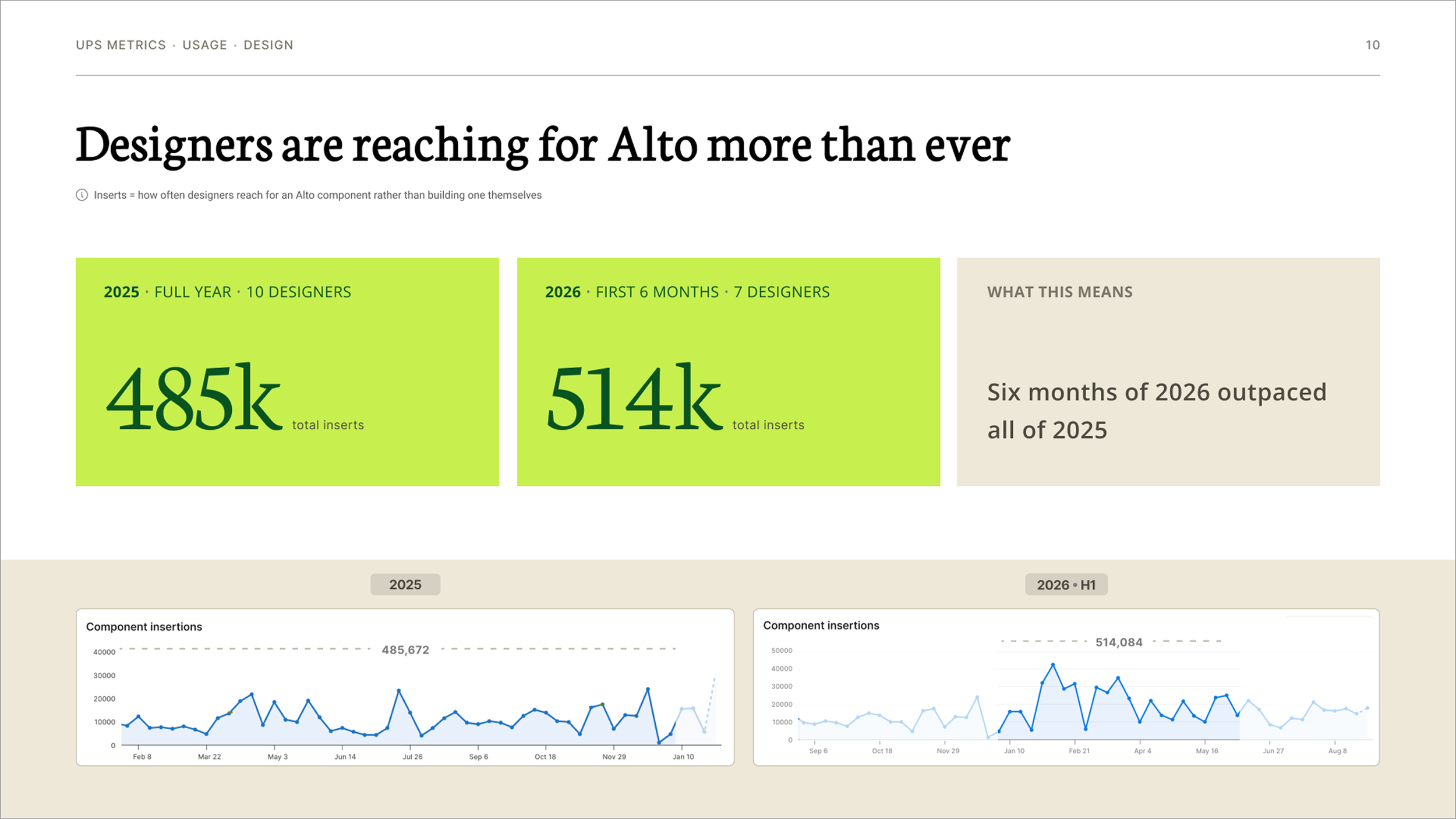Click 'total inserts' beside 485k
Screen dimensions: 1456x819
tap(328, 425)
